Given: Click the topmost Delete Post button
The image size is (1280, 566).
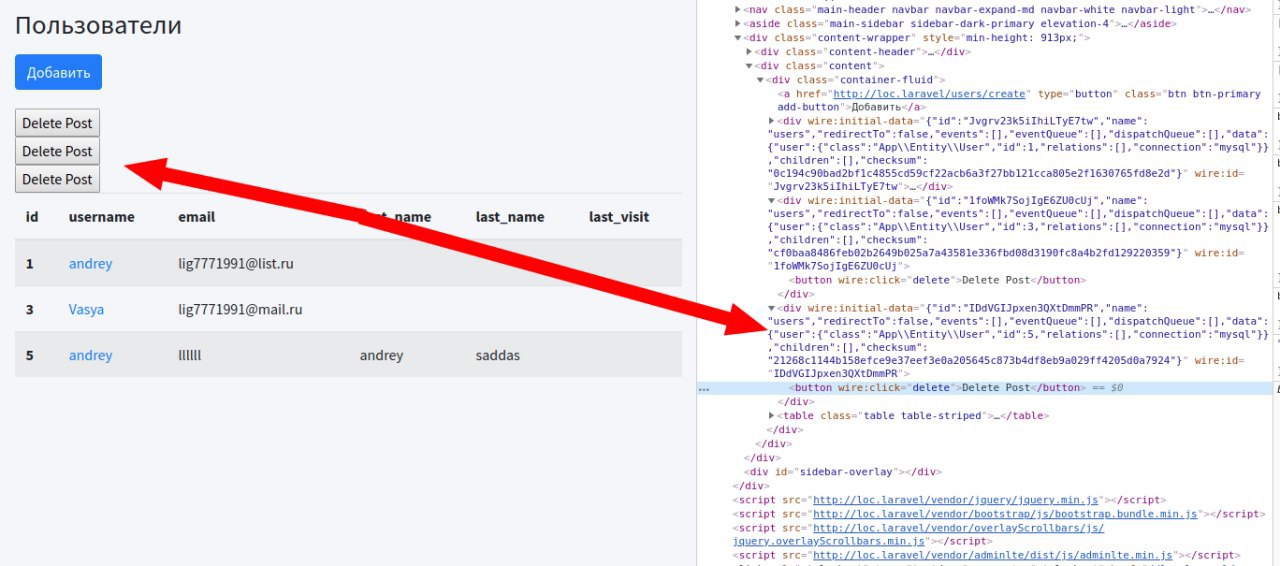Looking at the screenshot, I should coord(57,123).
